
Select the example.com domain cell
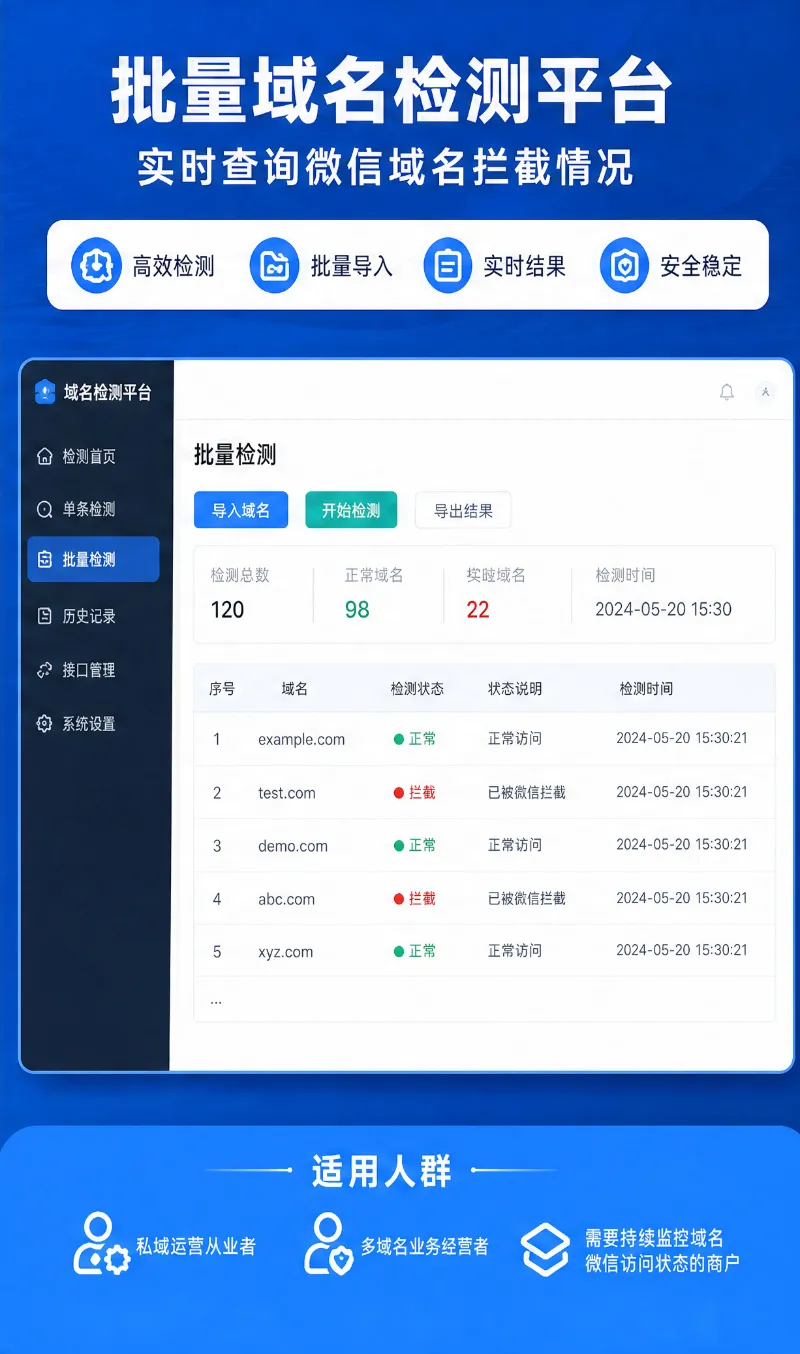coord(301,740)
